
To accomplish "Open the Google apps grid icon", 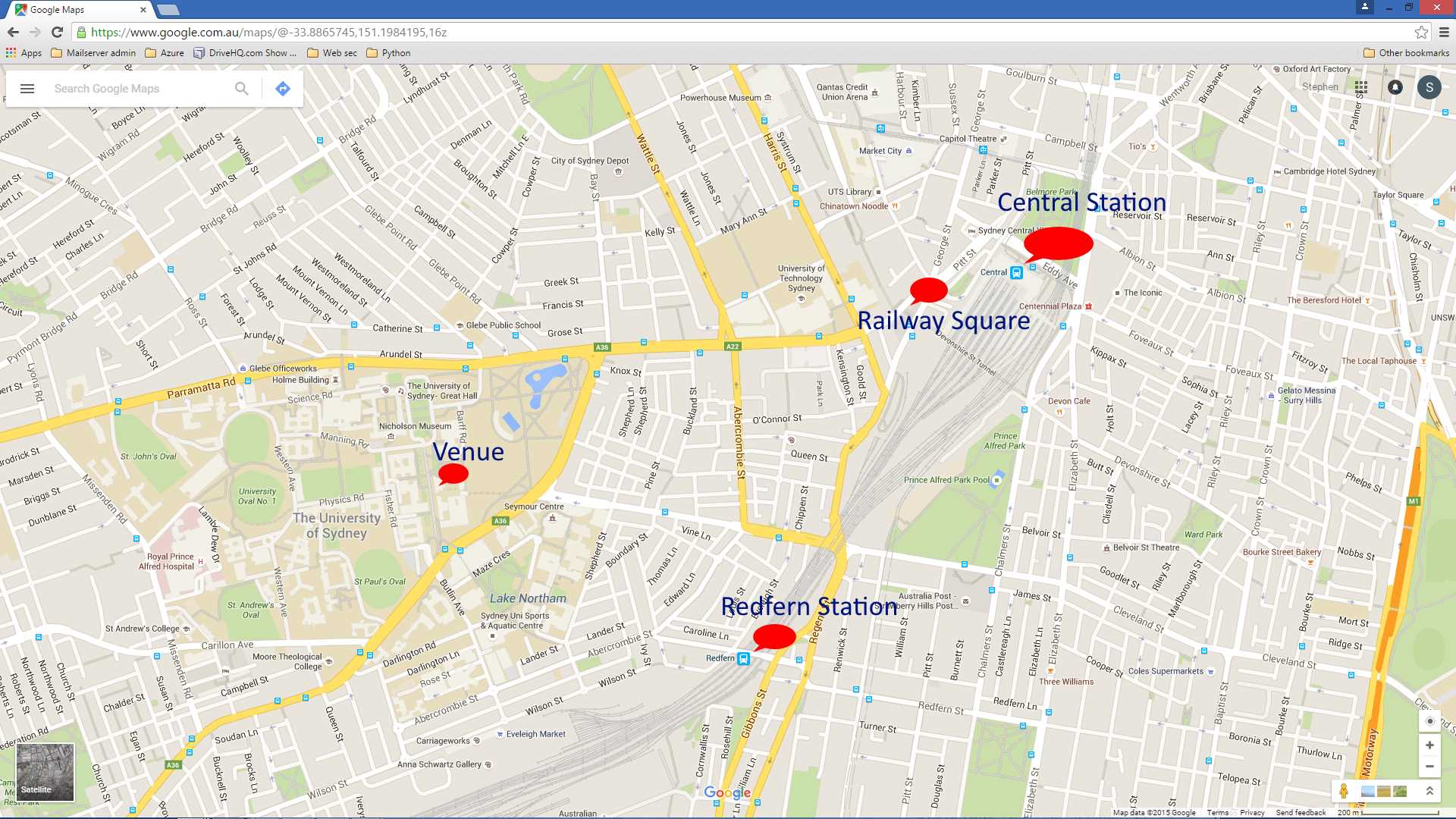I will point(1361,87).
